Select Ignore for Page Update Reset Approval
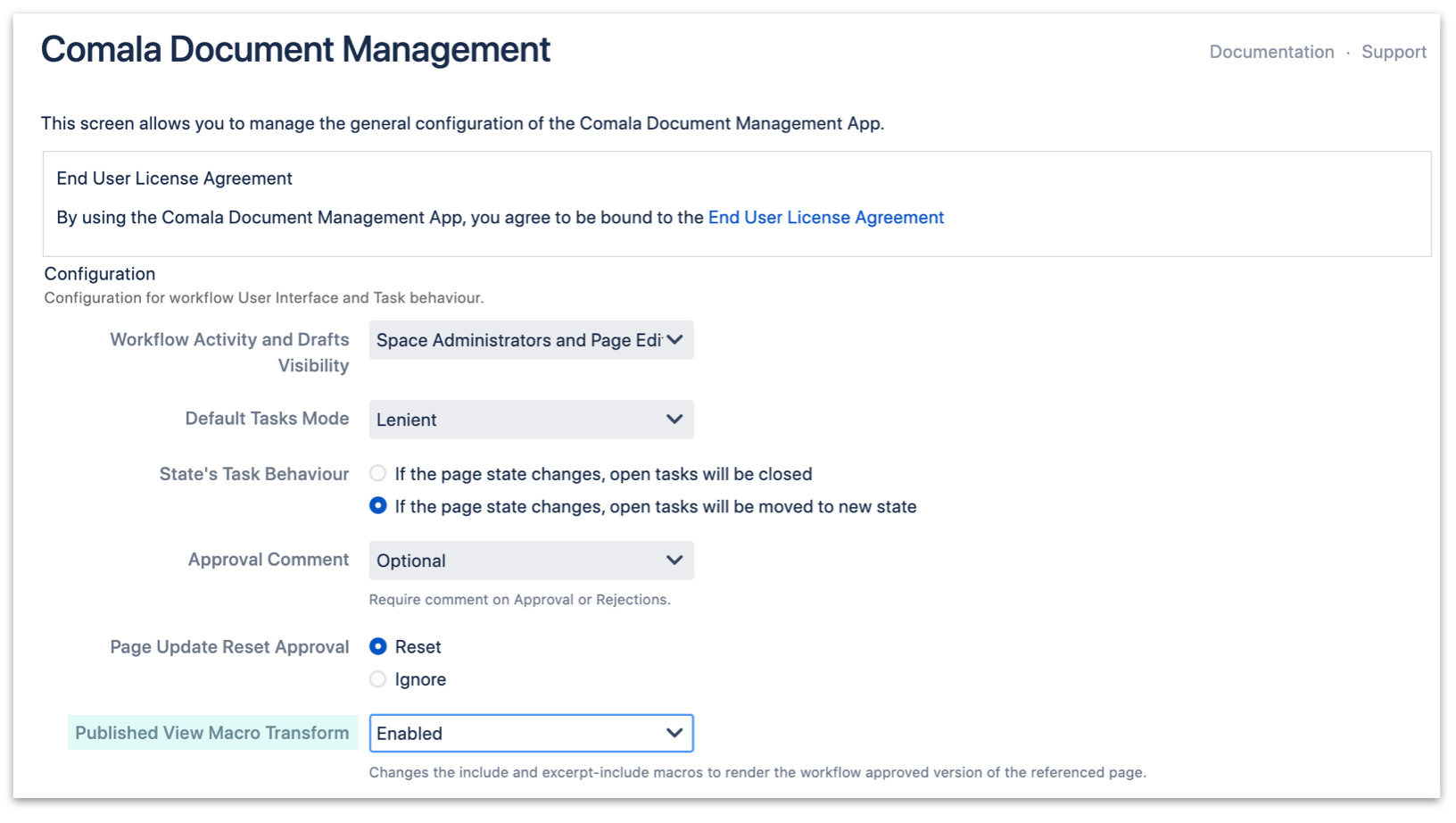Image resolution: width=1456 pixels, height=823 pixels. tap(377, 678)
